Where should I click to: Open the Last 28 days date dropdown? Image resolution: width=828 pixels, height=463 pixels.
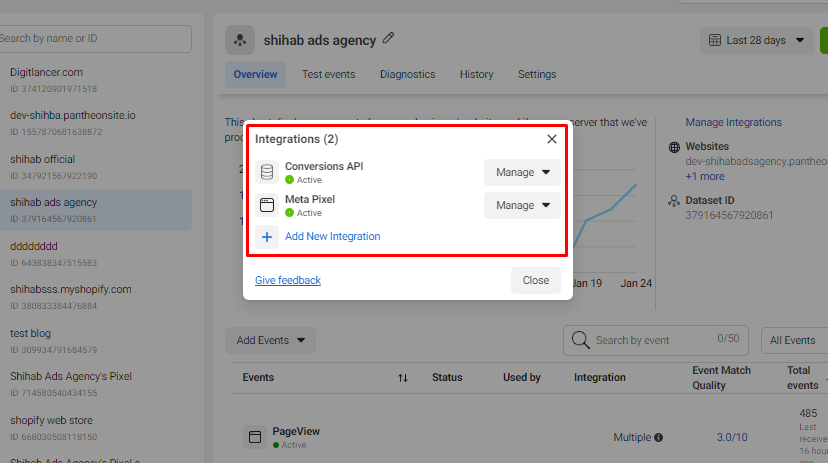(756, 40)
